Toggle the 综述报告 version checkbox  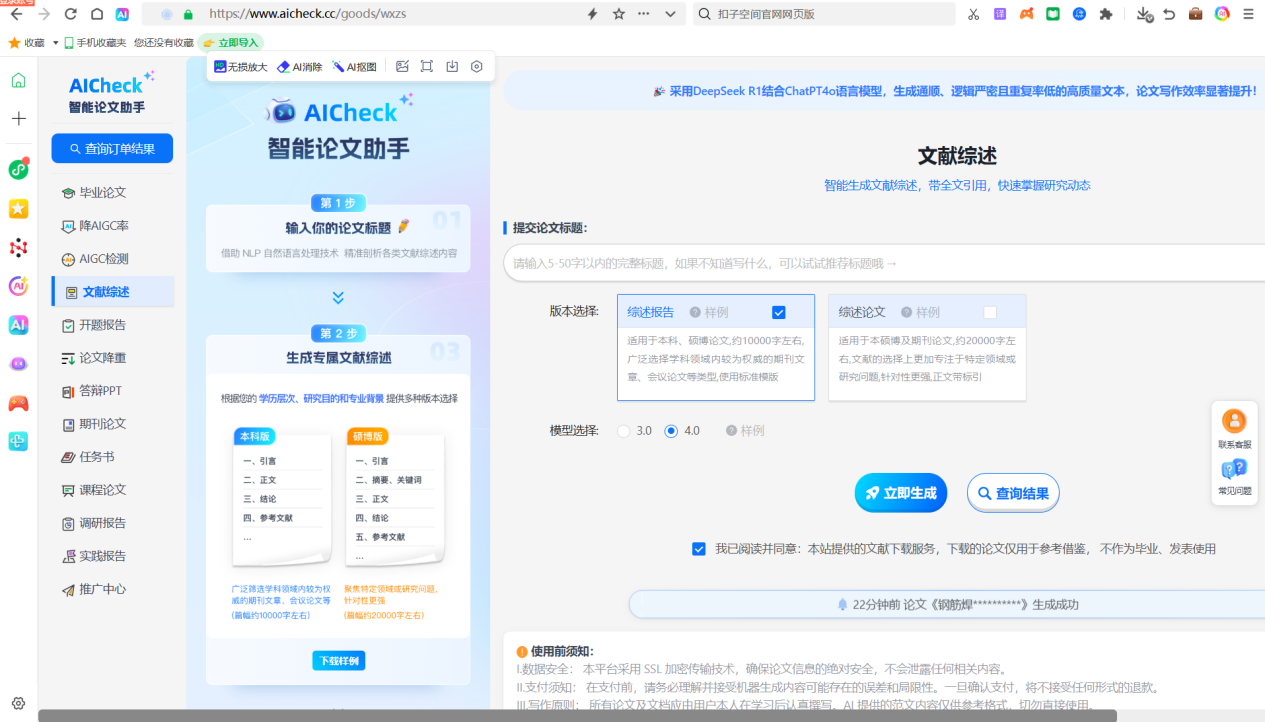click(x=779, y=312)
